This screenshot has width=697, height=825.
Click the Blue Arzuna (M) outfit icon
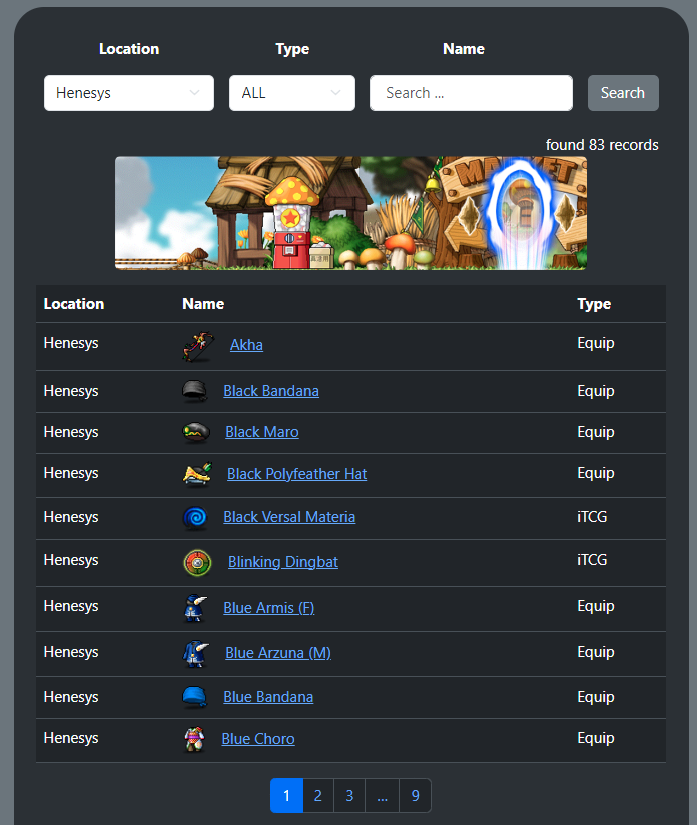point(196,653)
